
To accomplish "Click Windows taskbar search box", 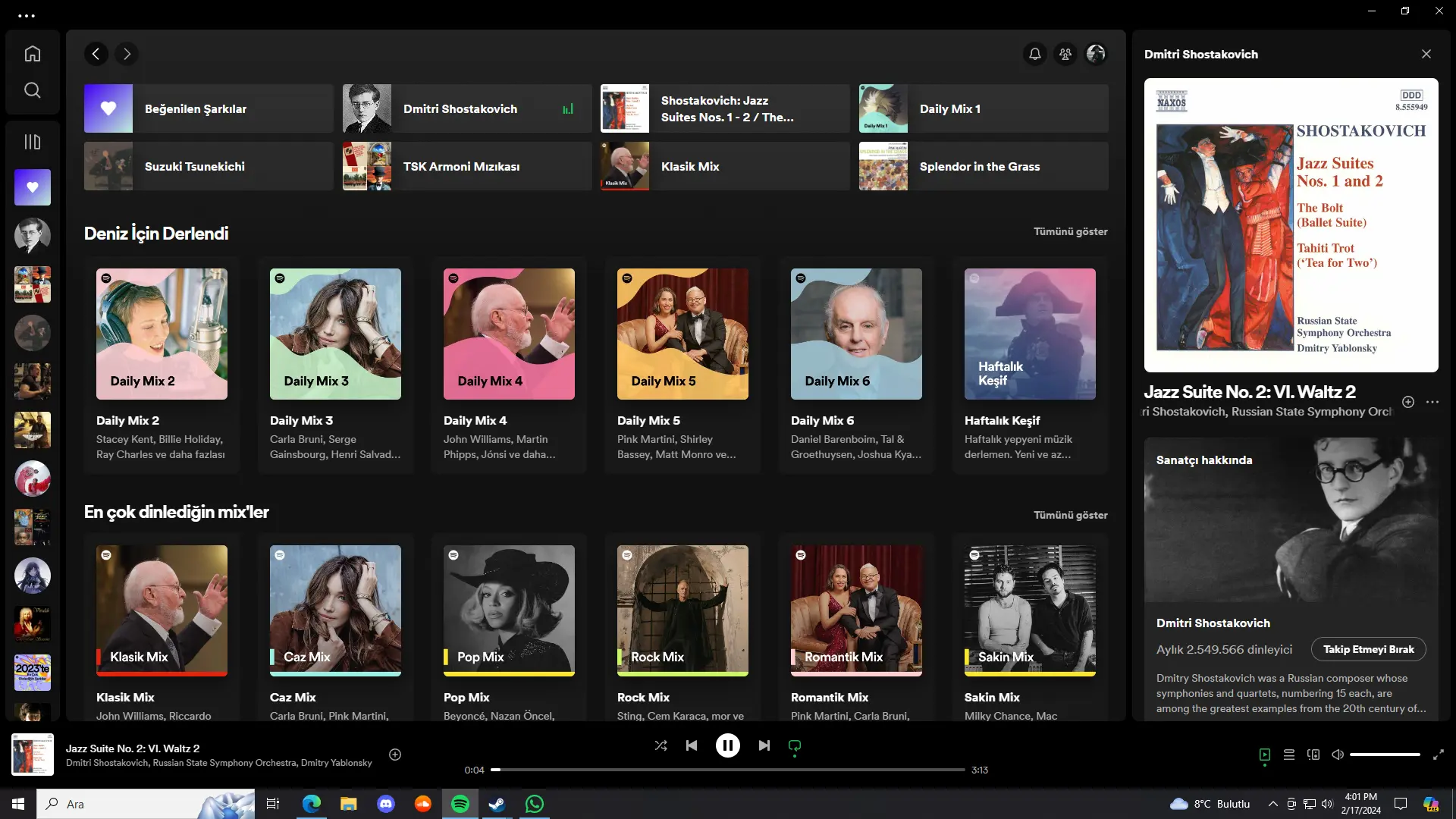I will click(146, 804).
